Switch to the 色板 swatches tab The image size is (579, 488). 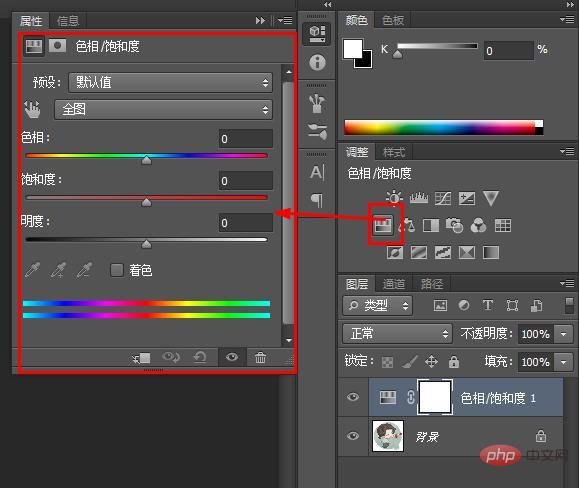[393, 20]
